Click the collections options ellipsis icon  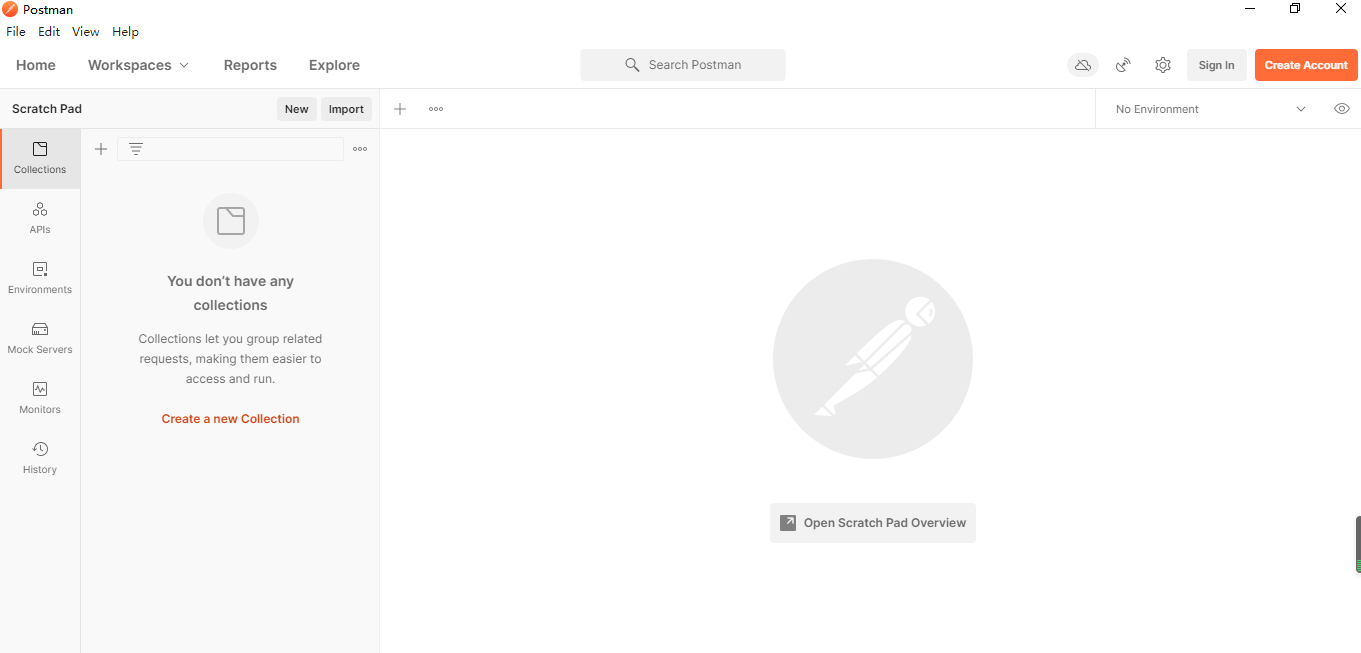[x=360, y=149]
